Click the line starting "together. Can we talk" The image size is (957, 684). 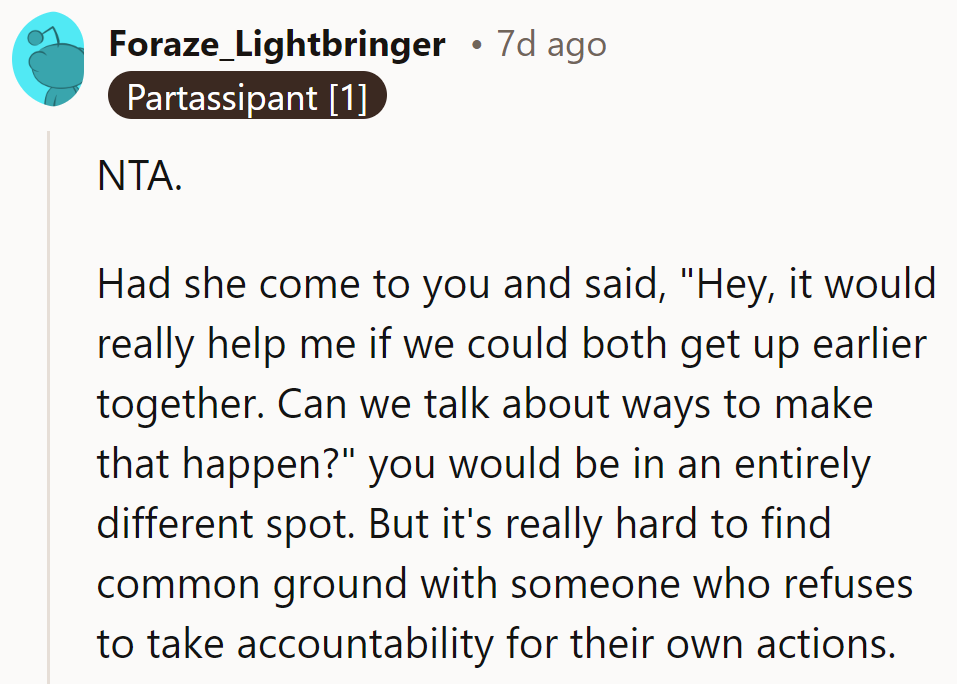coord(485,405)
